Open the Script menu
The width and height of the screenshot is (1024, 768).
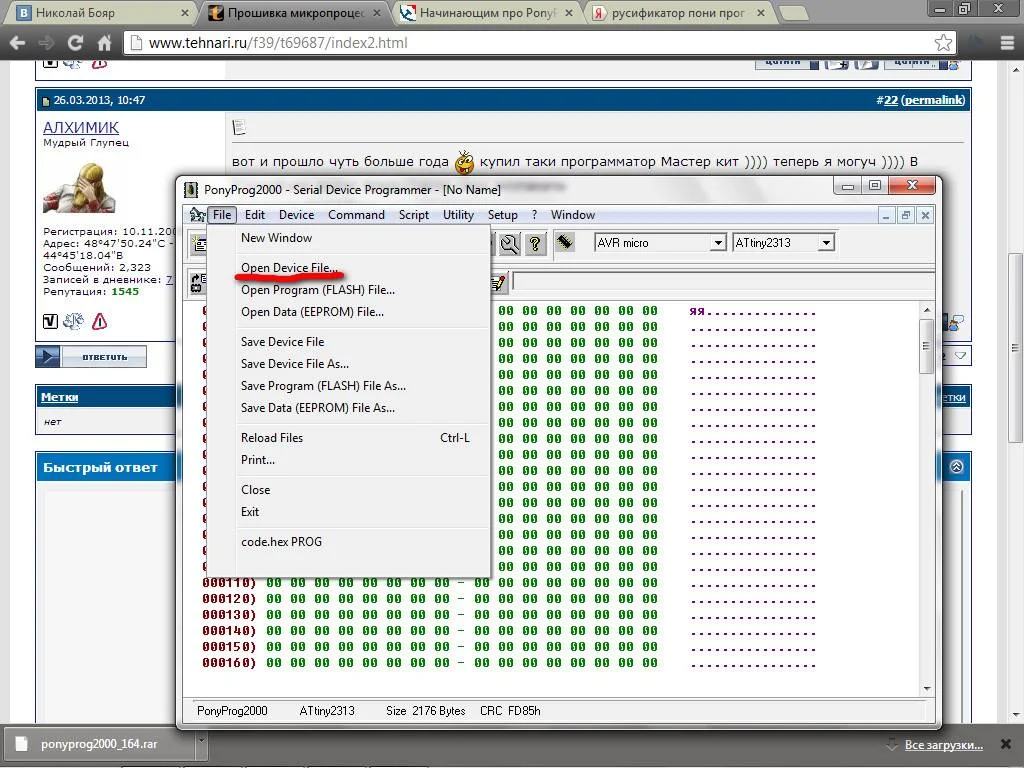[x=413, y=215]
